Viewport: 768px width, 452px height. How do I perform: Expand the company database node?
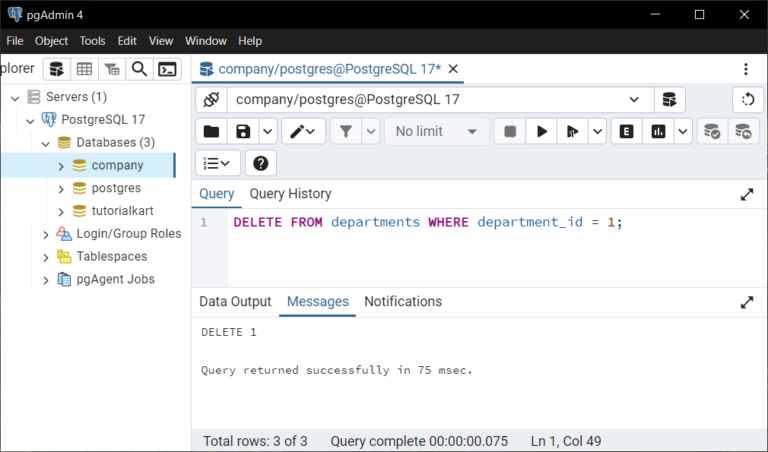[61, 166]
